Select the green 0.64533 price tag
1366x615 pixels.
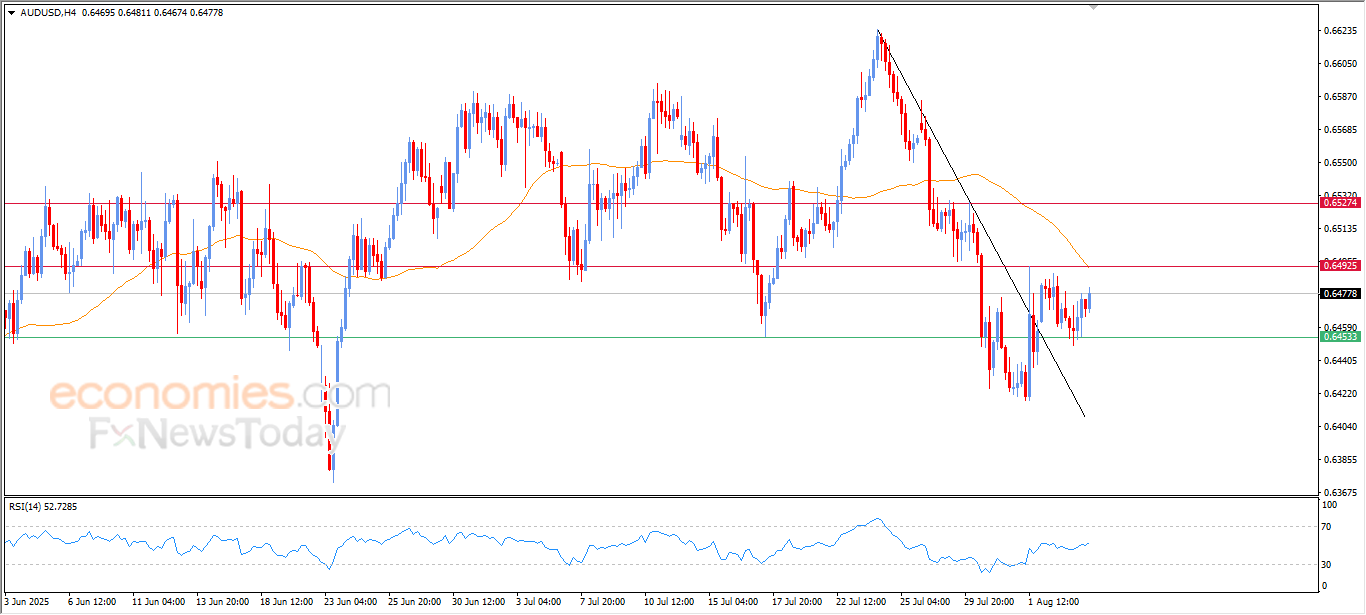tap(1339, 337)
